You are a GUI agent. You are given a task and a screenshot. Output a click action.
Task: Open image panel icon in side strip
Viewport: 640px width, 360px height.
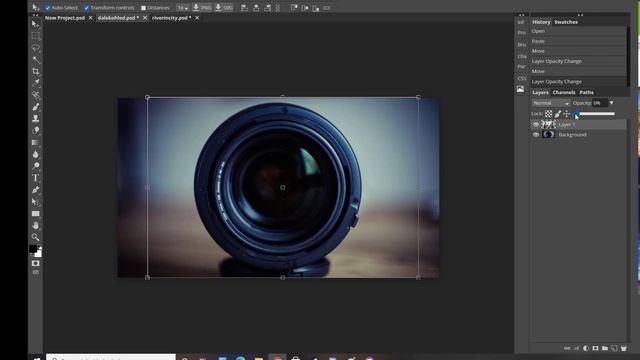click(x=520, y=89)
